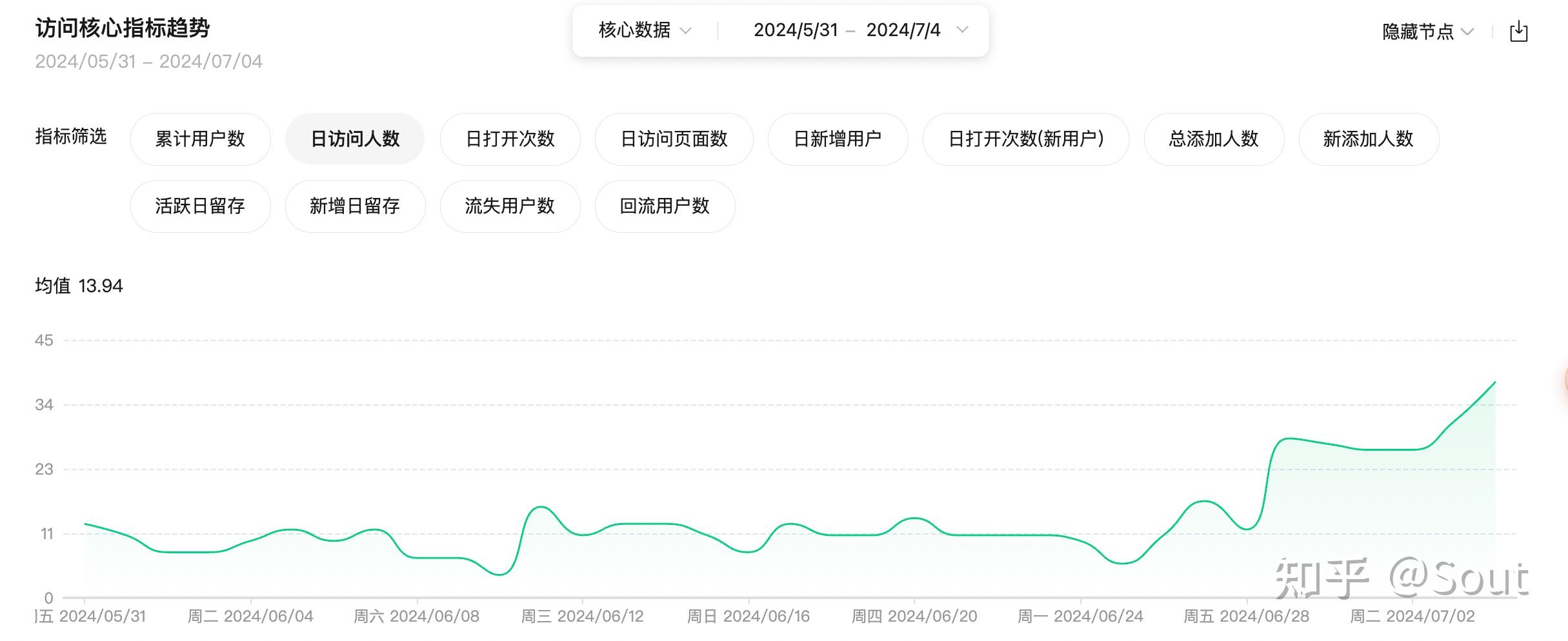Click x-axis label 周二 2024/06/04
1568x641 pixels.
(x=250, y=616)
